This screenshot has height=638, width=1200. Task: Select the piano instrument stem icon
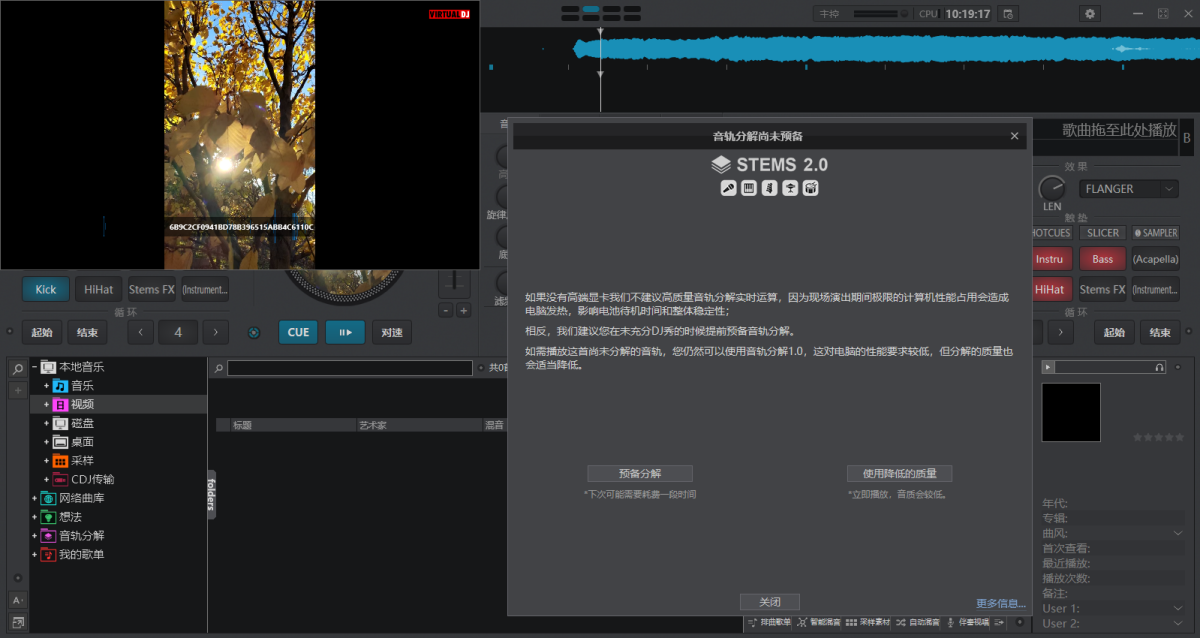click(x=747, y=188)
